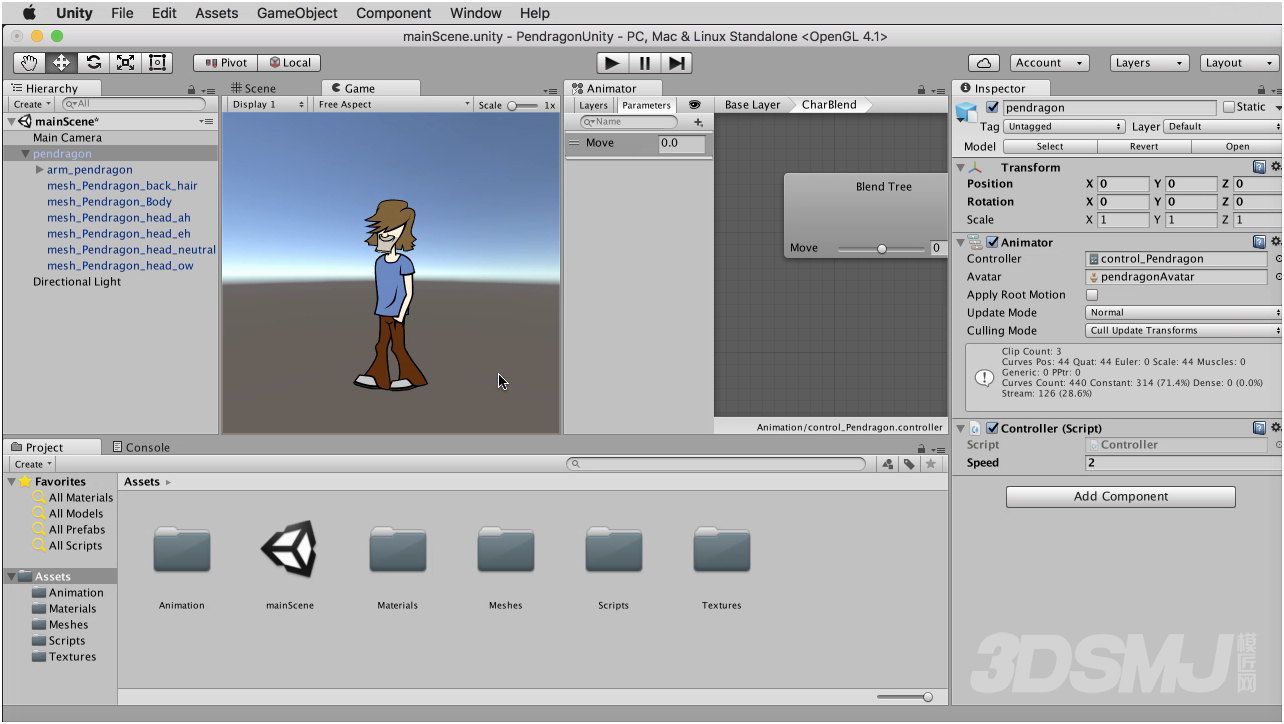1284x724 pixels.
Task: Collapse the pendragon object in Hierarchy
Action: pyautogui.click(x=26, y=154)
